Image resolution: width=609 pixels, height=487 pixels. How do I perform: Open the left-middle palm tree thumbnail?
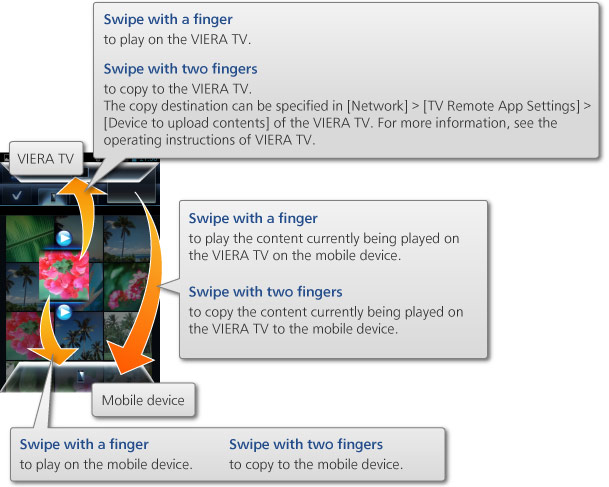coord(22,287)
